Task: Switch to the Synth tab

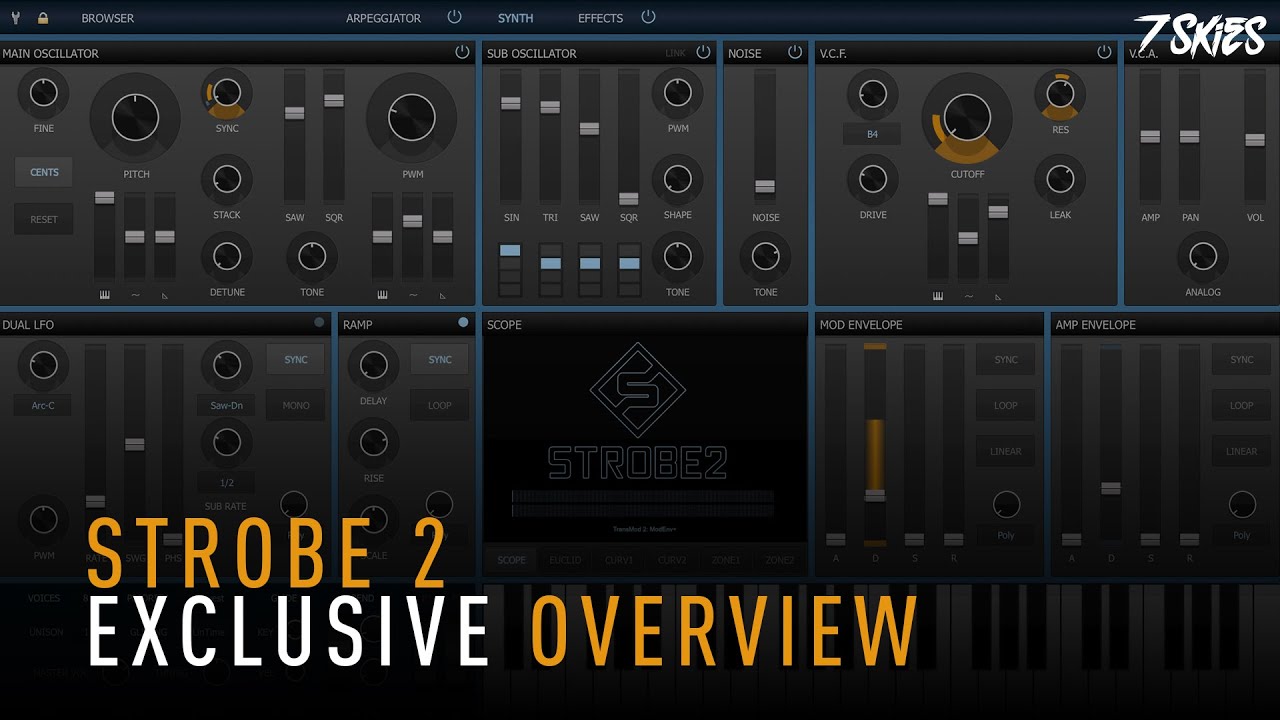Action: click(x=516, y=18)
